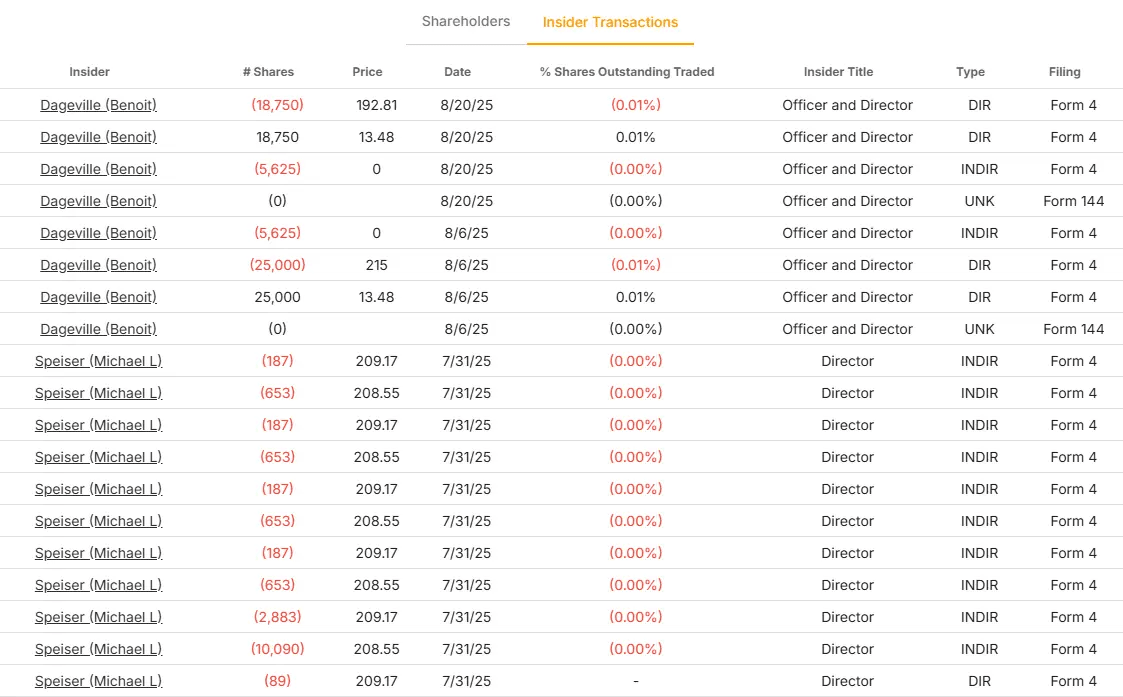Sort the table by Price header
This screenshot has width=1123, height=697.
coord(367,72)
